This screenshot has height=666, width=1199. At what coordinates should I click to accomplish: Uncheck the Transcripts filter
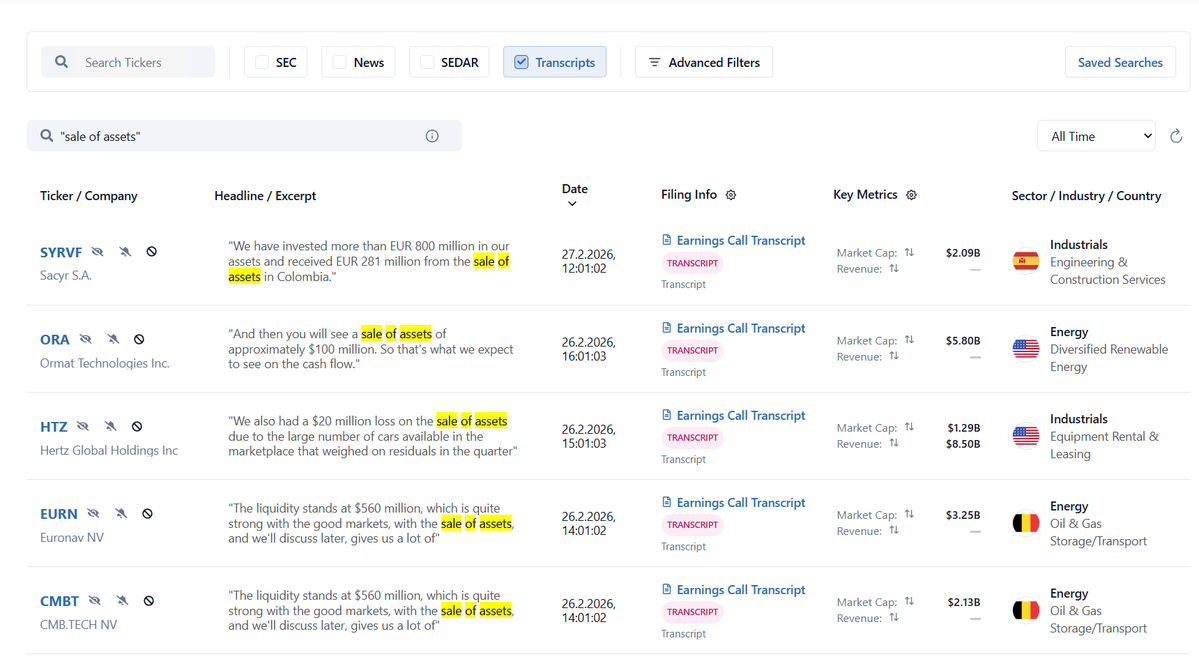(x=522, y=62)
